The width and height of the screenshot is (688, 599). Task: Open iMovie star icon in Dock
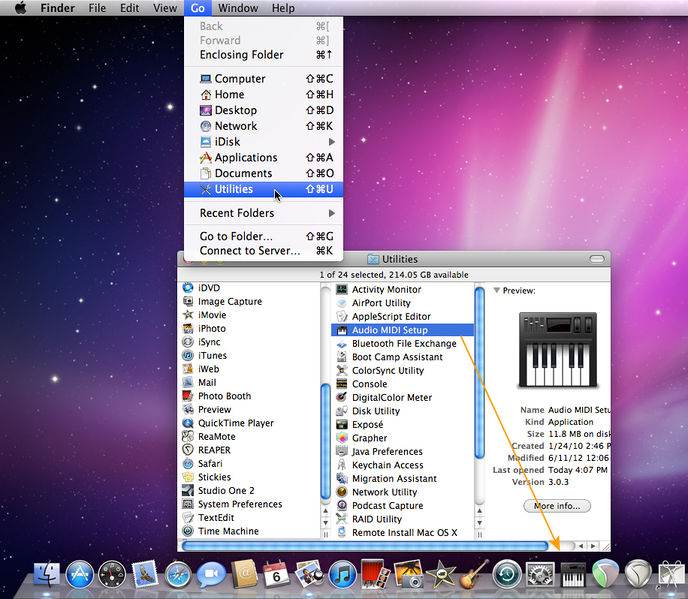[441, 574]
